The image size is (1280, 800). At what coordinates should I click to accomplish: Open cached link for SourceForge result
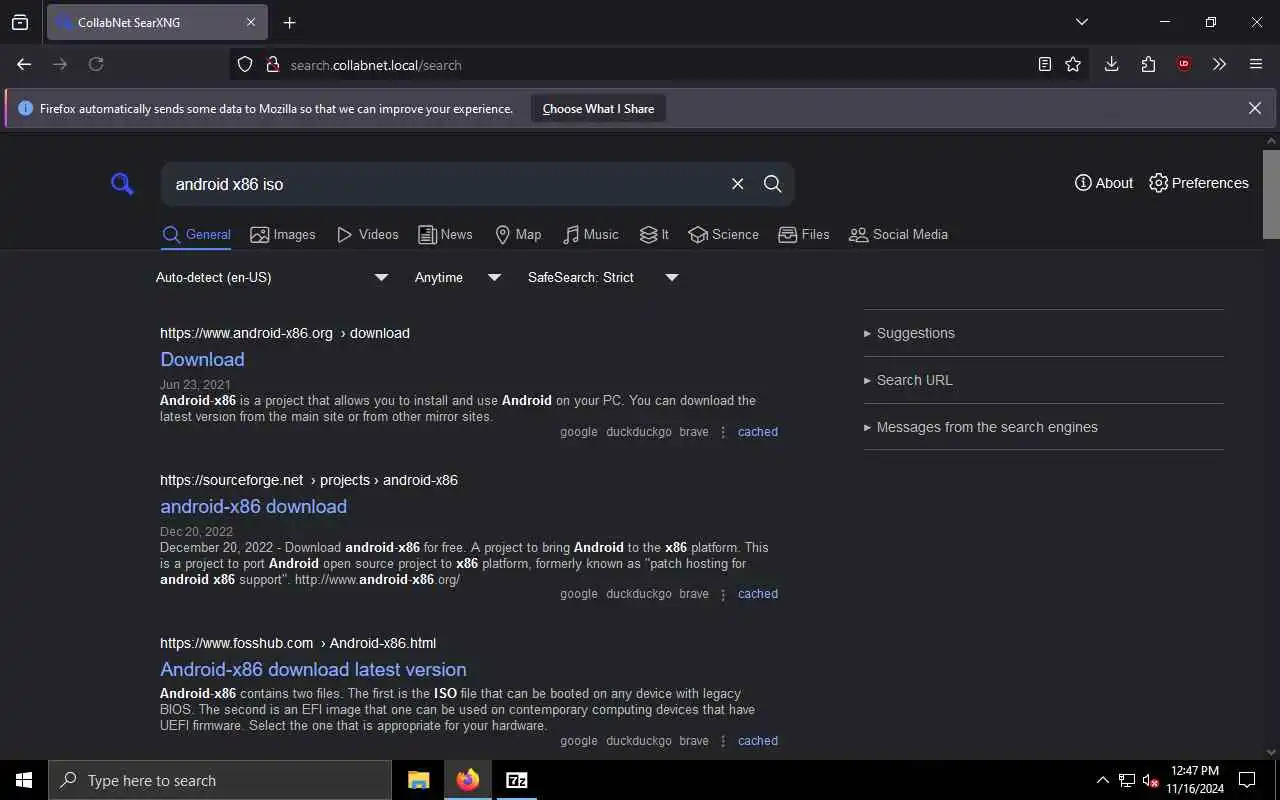pos(758,594)
